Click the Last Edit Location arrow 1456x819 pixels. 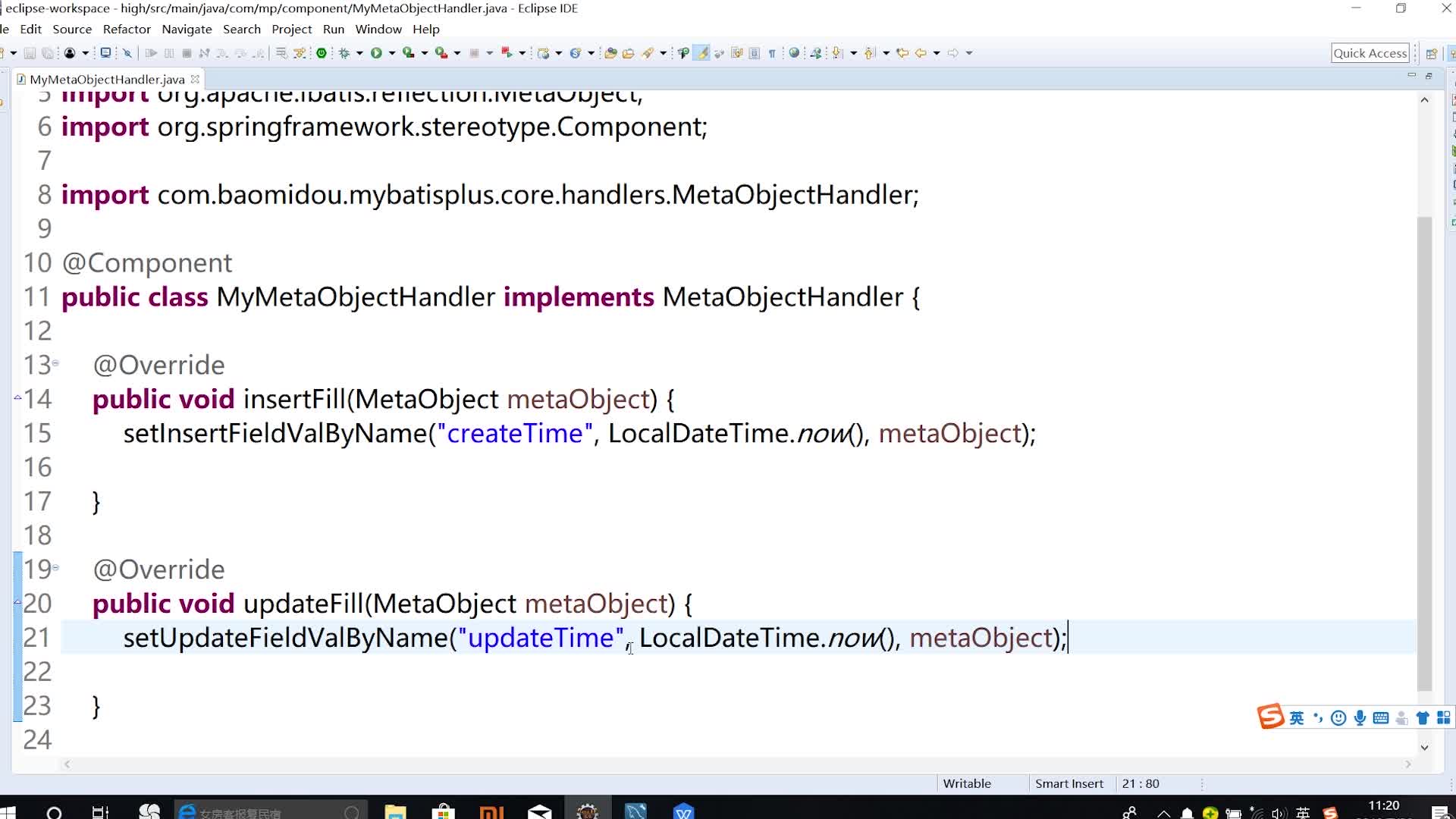coord(902,53)
